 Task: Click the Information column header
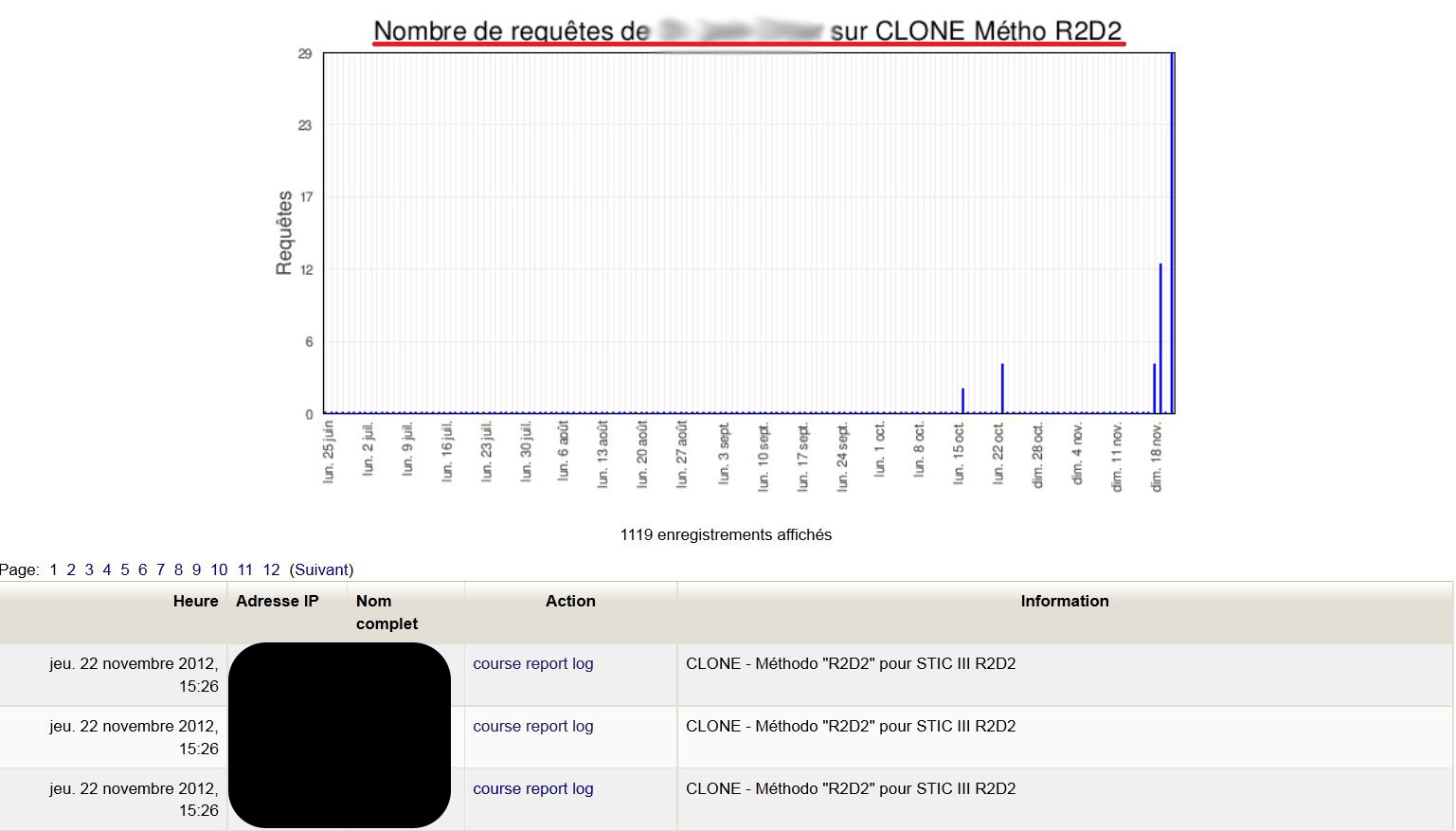tap(1065, 601)
